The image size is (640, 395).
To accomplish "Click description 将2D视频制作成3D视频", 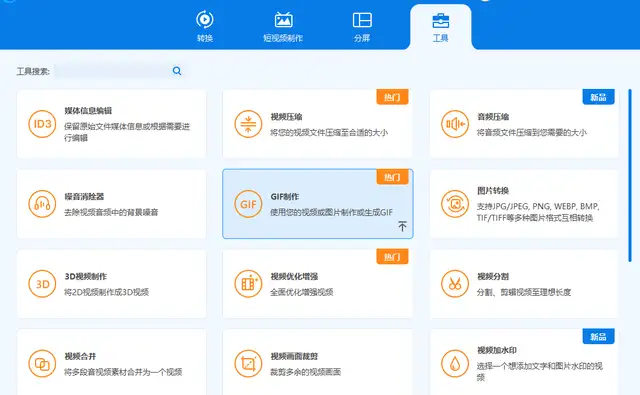I will [x=106, y=292].
